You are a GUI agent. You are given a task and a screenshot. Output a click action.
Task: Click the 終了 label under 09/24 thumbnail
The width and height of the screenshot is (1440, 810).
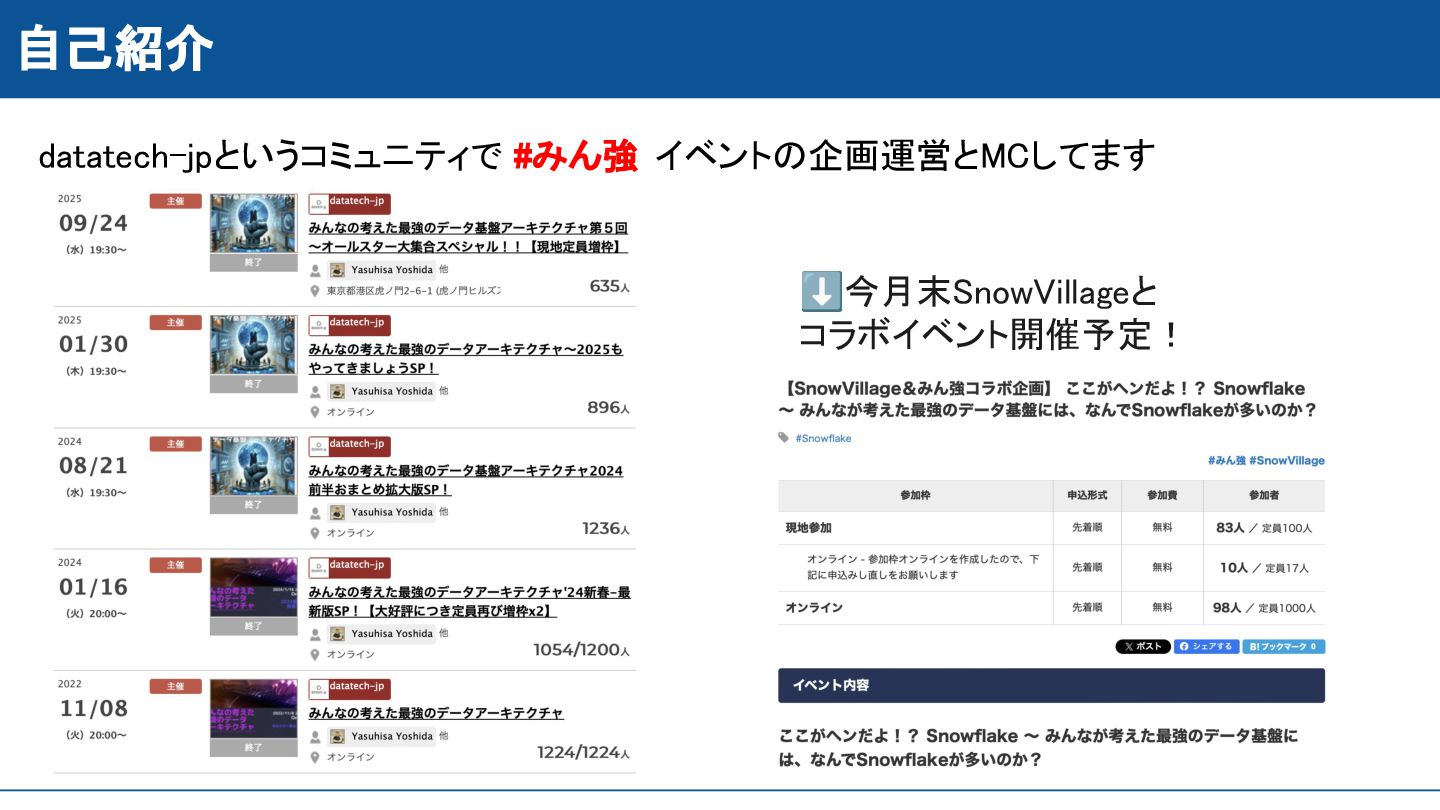[x=253, y=263]
